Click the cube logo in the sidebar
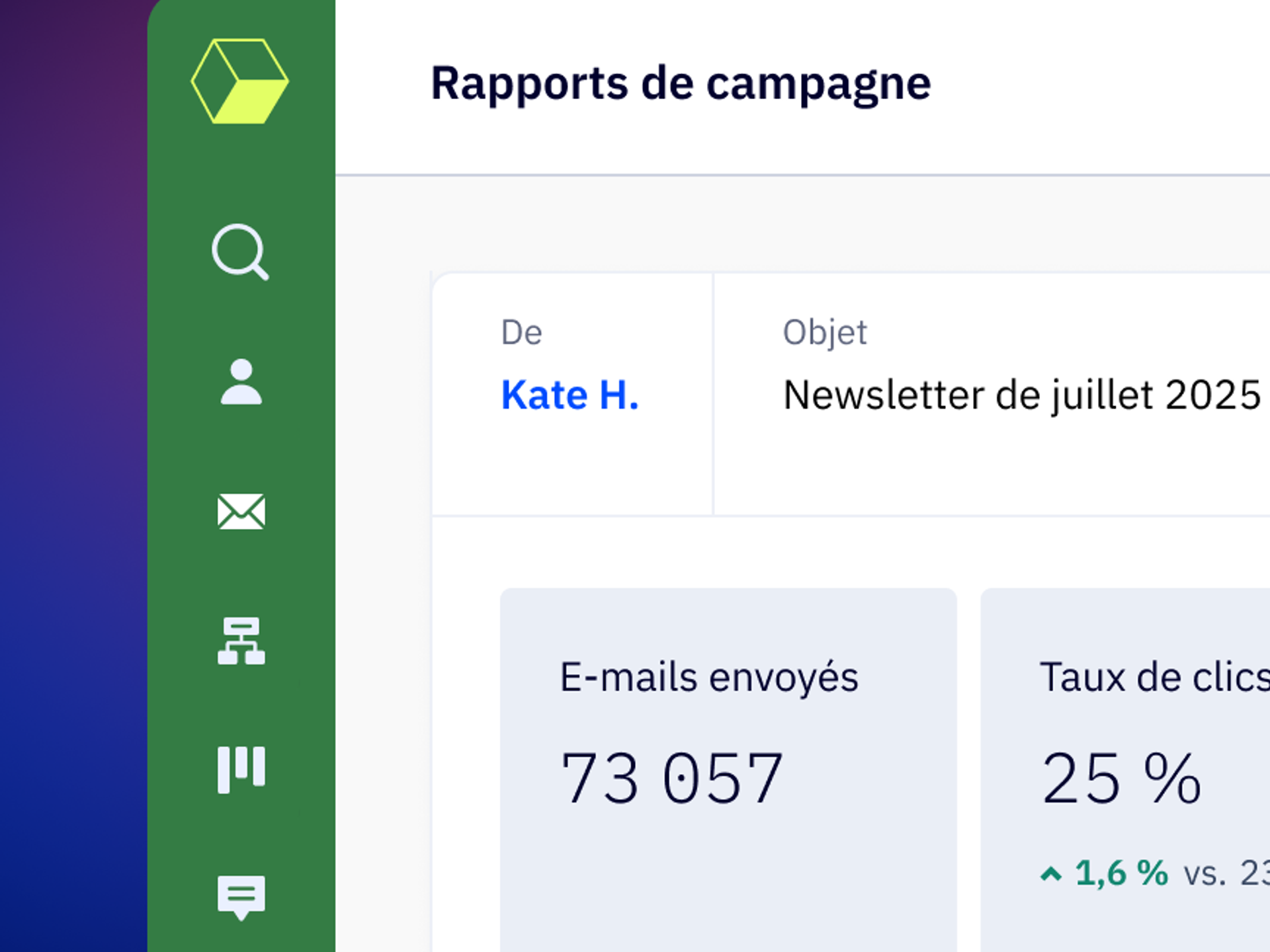Screen dimensions: 1270x952 pyautogui.click(x=240, y=81)
